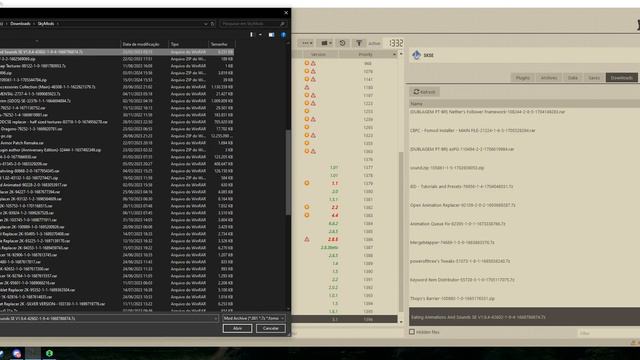Click the orange flag icon in priority 1255 row
Screen dimensions: 640x360
(307, 111)
